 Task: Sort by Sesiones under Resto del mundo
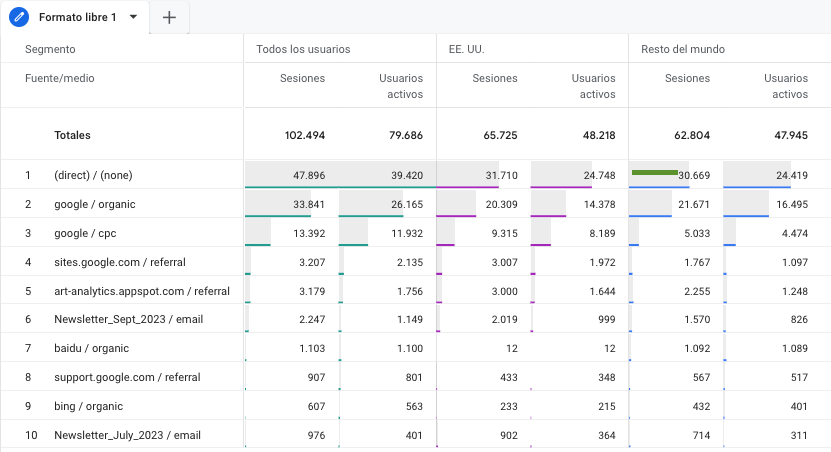tap(687, 78)
